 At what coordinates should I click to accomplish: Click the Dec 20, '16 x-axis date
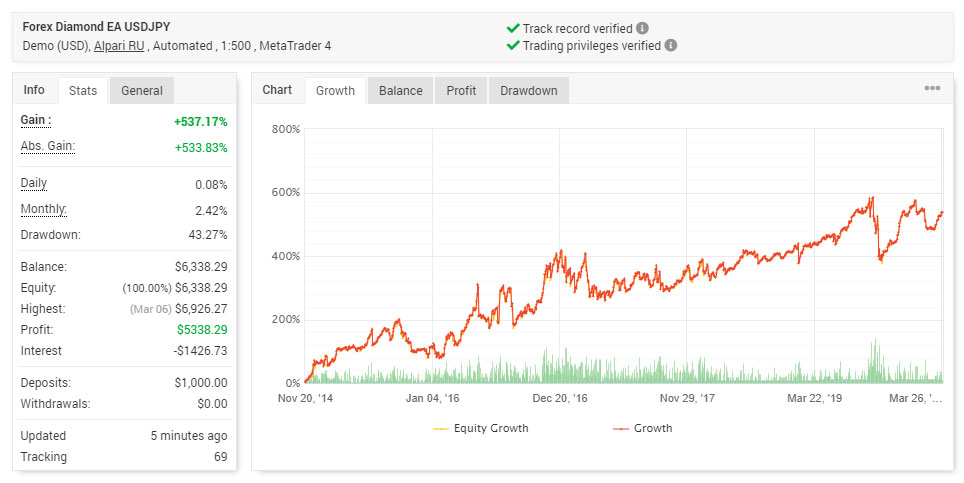(x=560, y=398)
